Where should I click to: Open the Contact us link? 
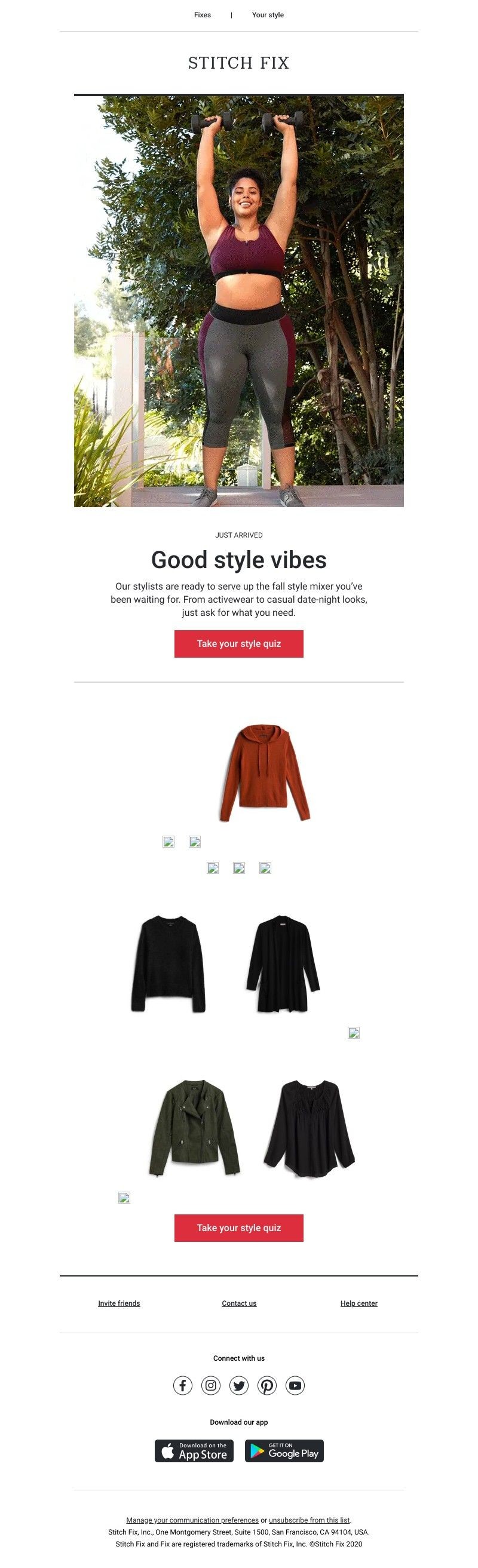[240, 1303]
